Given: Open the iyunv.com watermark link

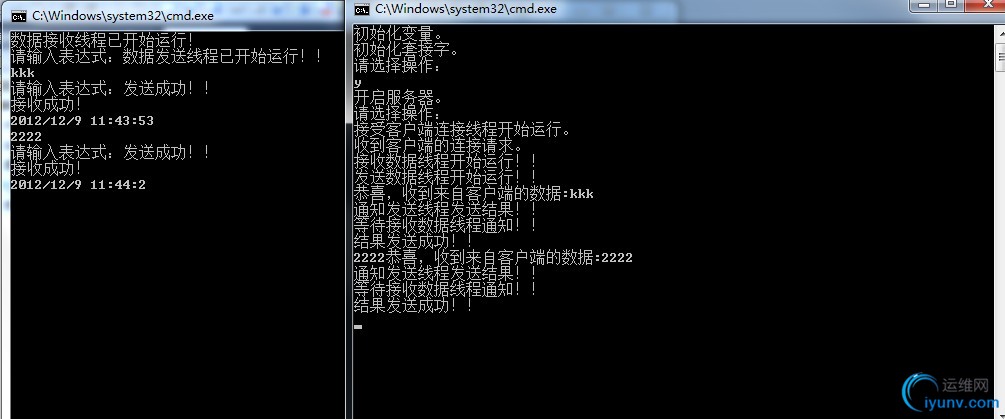Looking at the screenshot, I should [x=962, y=404].
